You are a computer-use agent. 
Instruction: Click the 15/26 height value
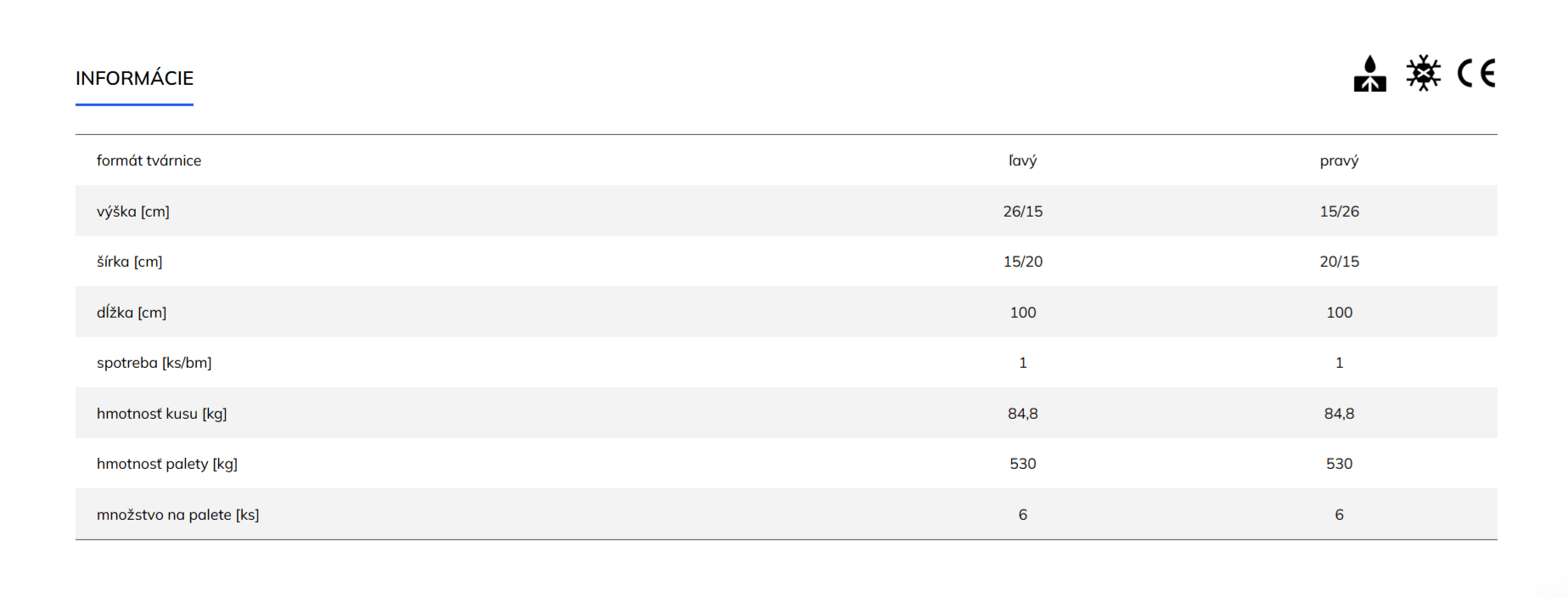tap(1339, 212)
